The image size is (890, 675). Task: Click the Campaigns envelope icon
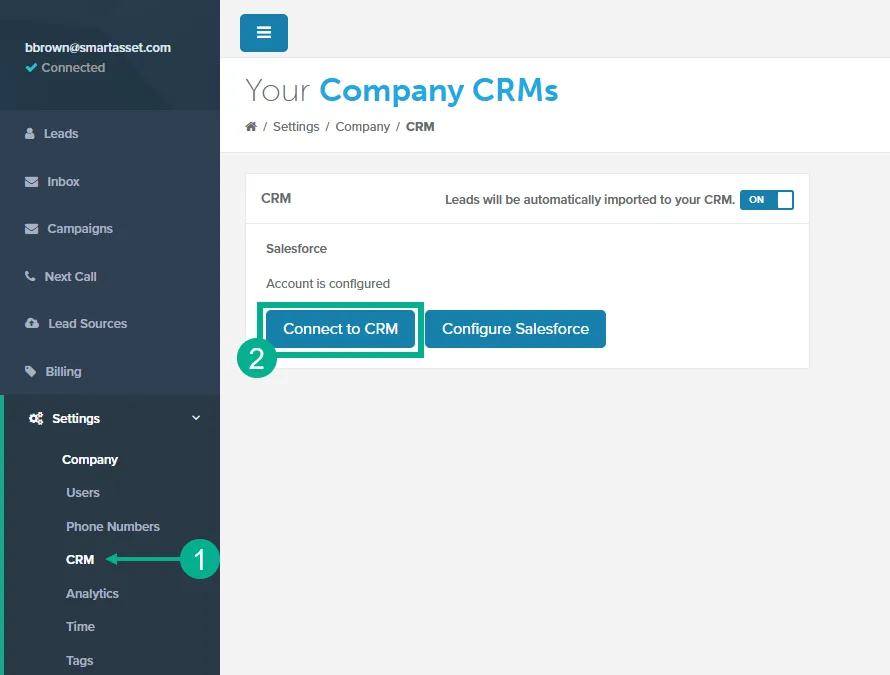click(x=32, y=229)
